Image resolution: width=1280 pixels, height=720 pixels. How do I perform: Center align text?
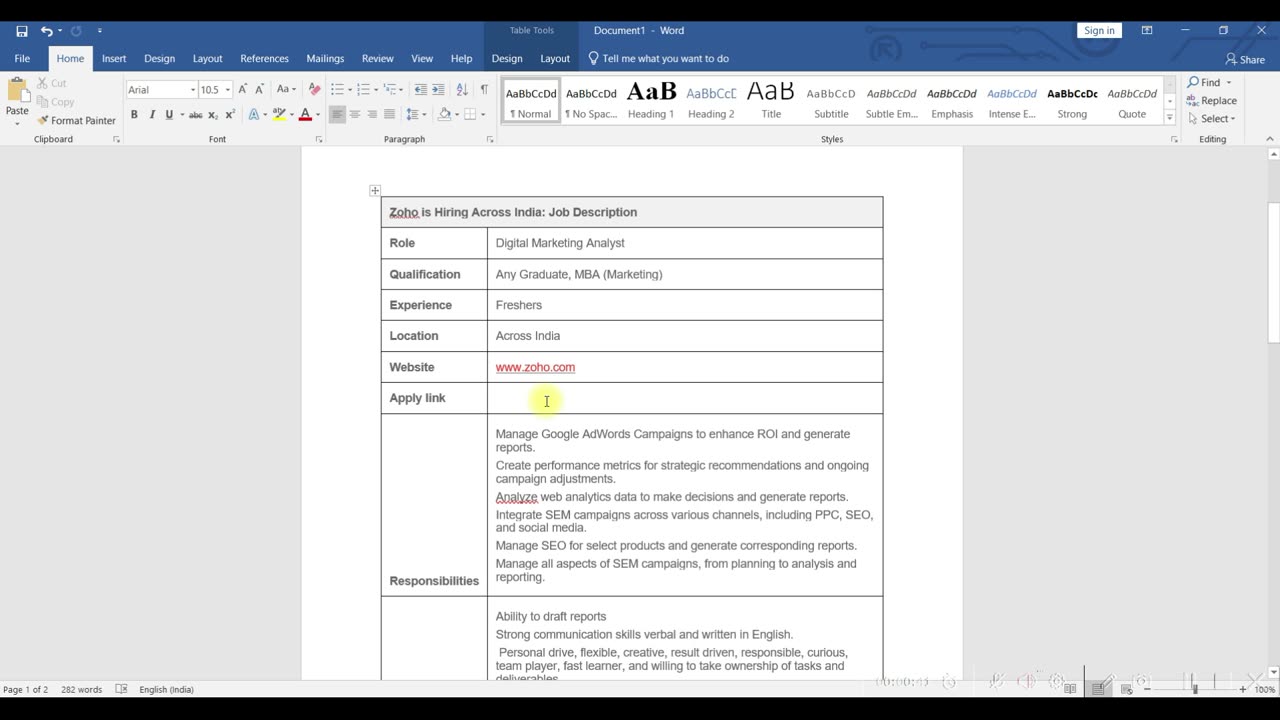(x=355, y=115)
